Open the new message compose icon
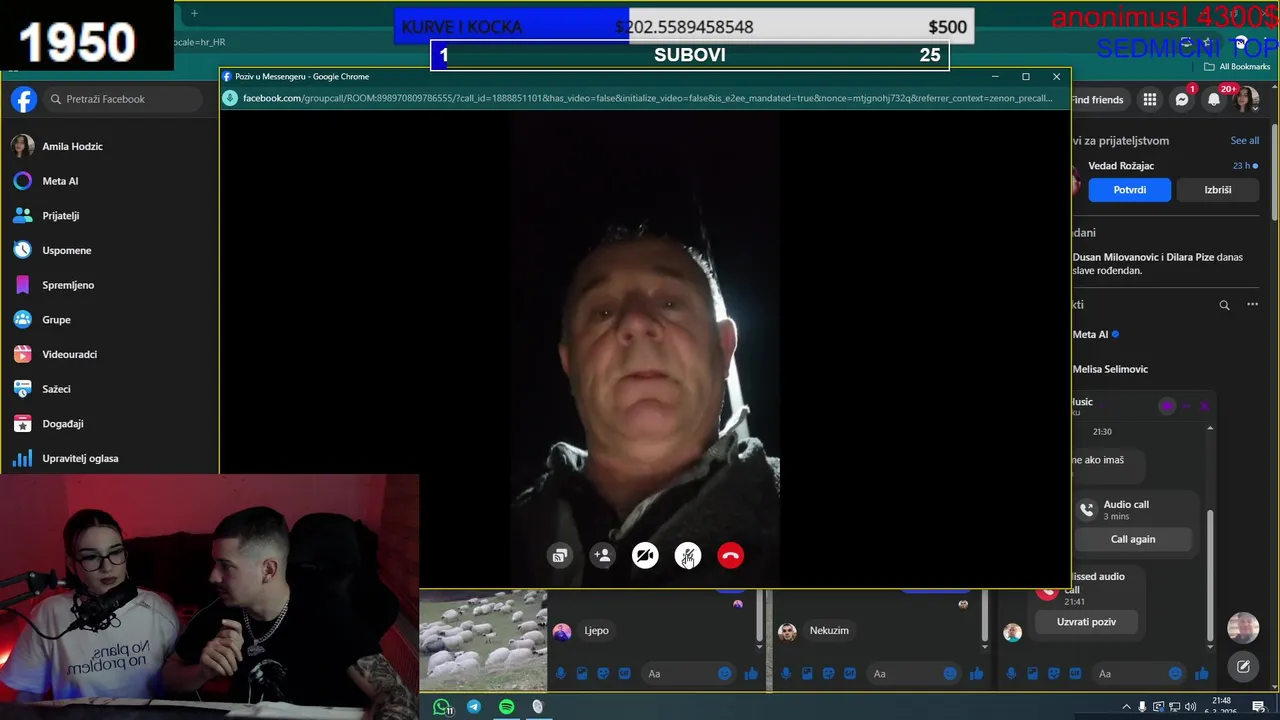The width and height of the screenshot is (1280, 720). click(x=1243, y=666)
